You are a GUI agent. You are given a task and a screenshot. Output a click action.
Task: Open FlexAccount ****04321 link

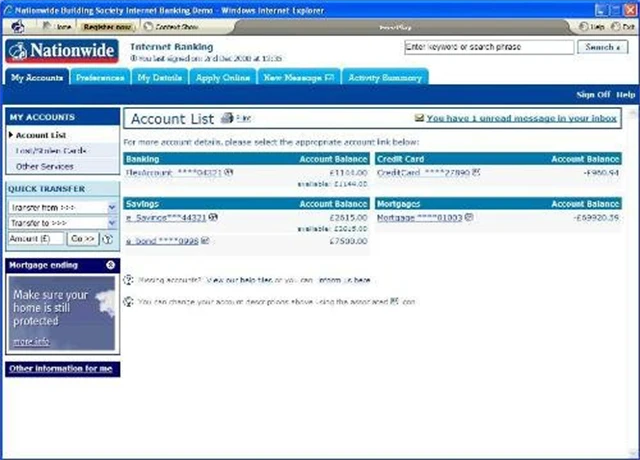tap(174, 173)
